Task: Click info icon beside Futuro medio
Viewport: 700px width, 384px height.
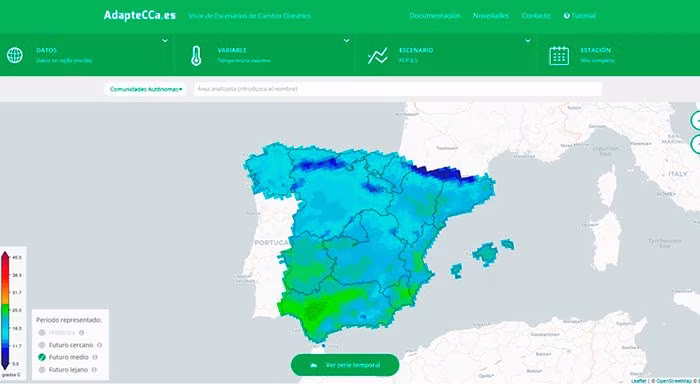Action: [95, 357]
